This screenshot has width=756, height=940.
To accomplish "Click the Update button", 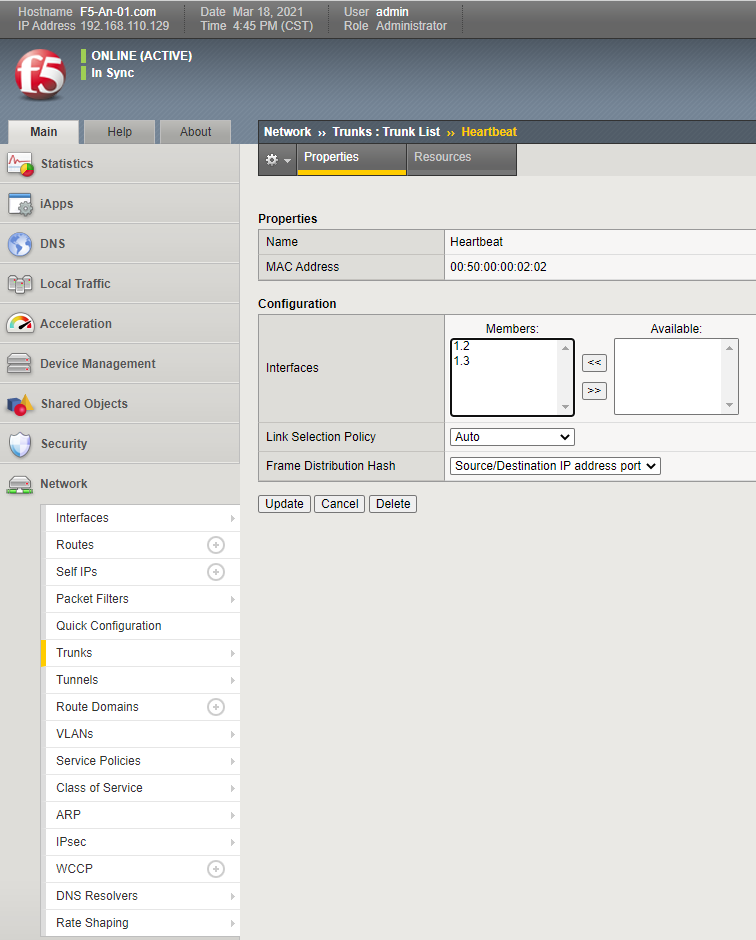I will [284, 504].
